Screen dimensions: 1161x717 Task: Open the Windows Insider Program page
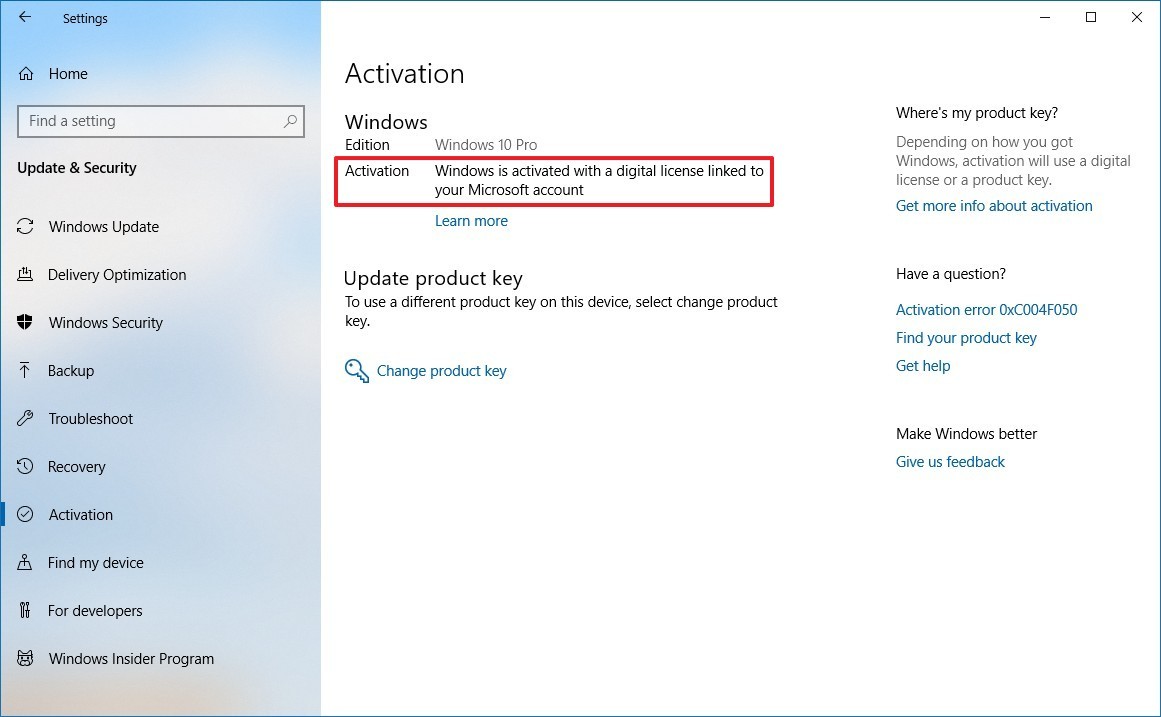pos(131,658)
